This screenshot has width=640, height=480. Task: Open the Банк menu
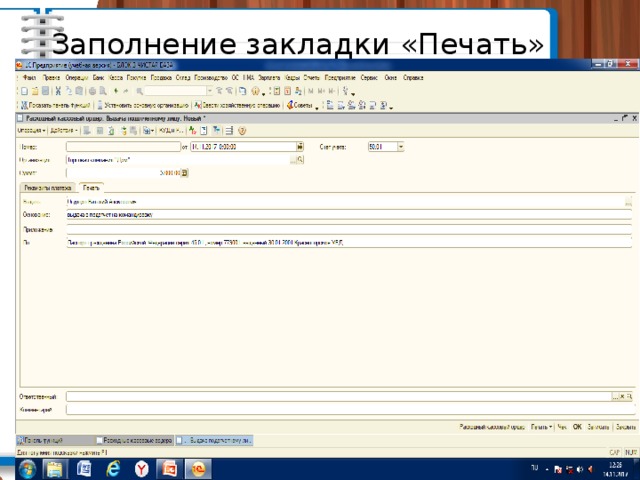(98, 78)
